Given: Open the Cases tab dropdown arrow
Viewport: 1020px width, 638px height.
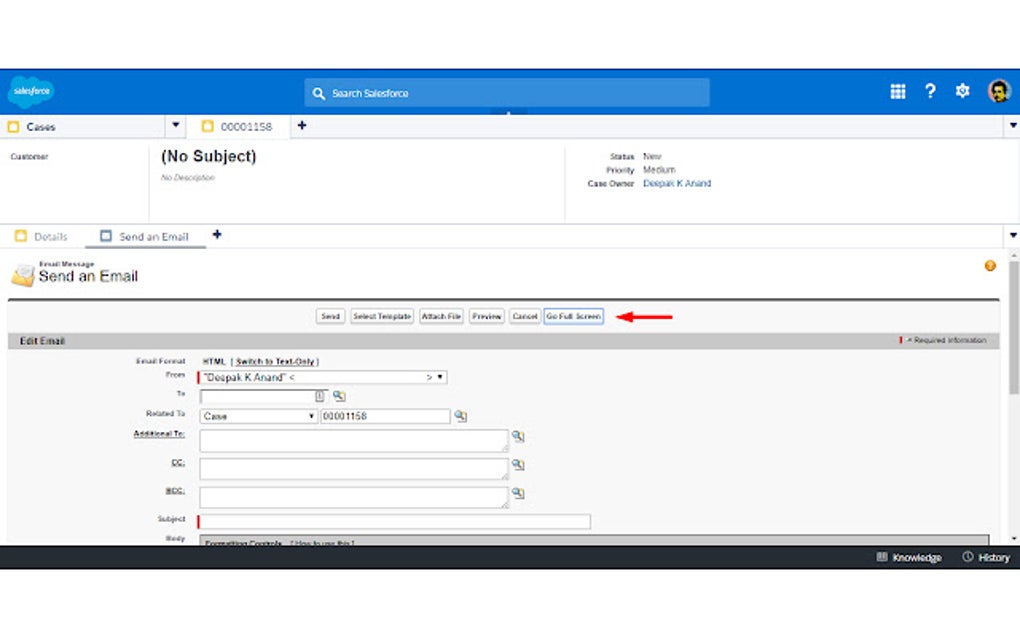Looking at the screenshot, I should (175, 126).
